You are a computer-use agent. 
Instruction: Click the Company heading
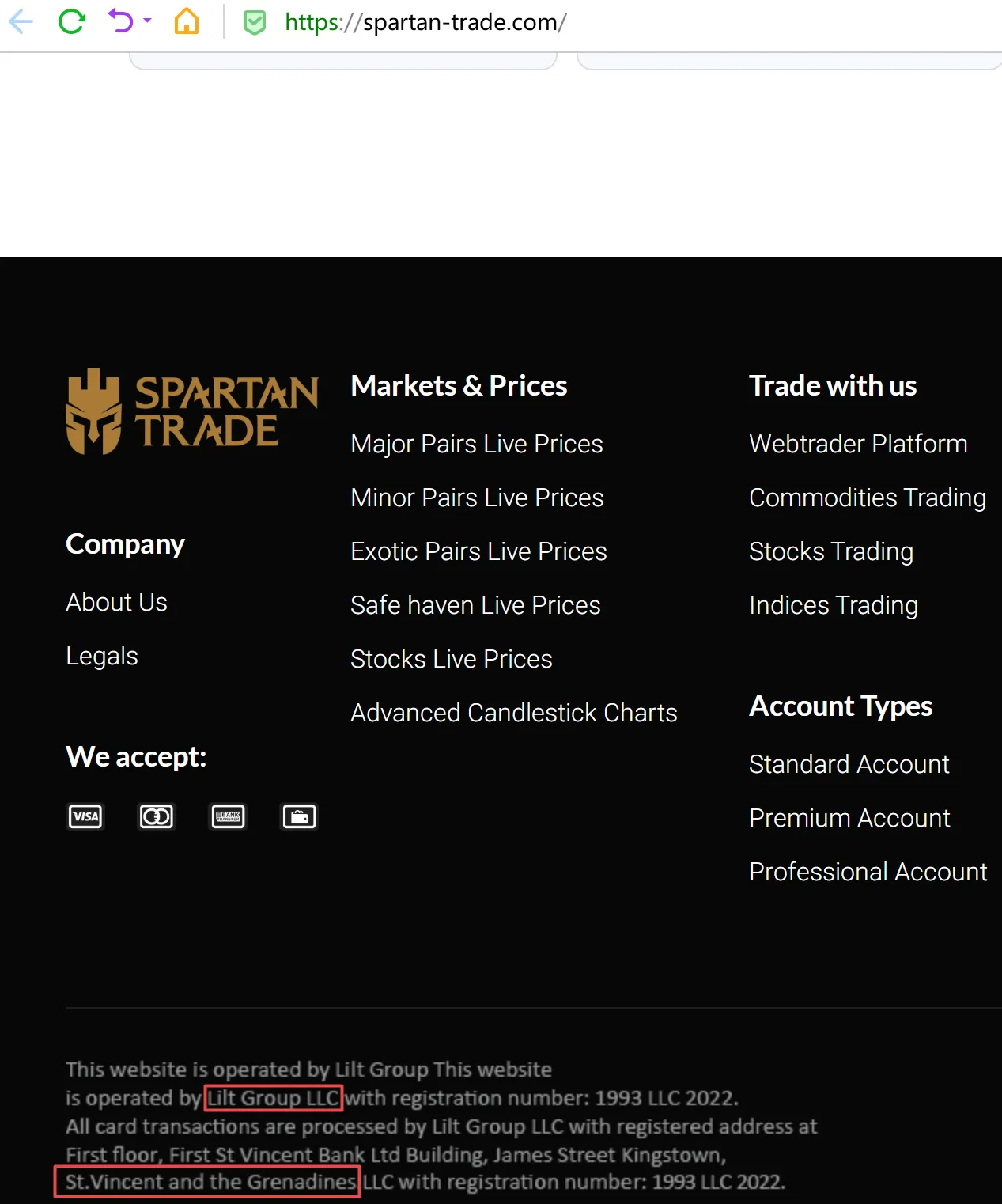pyautogui.click(x=125, y=544)
